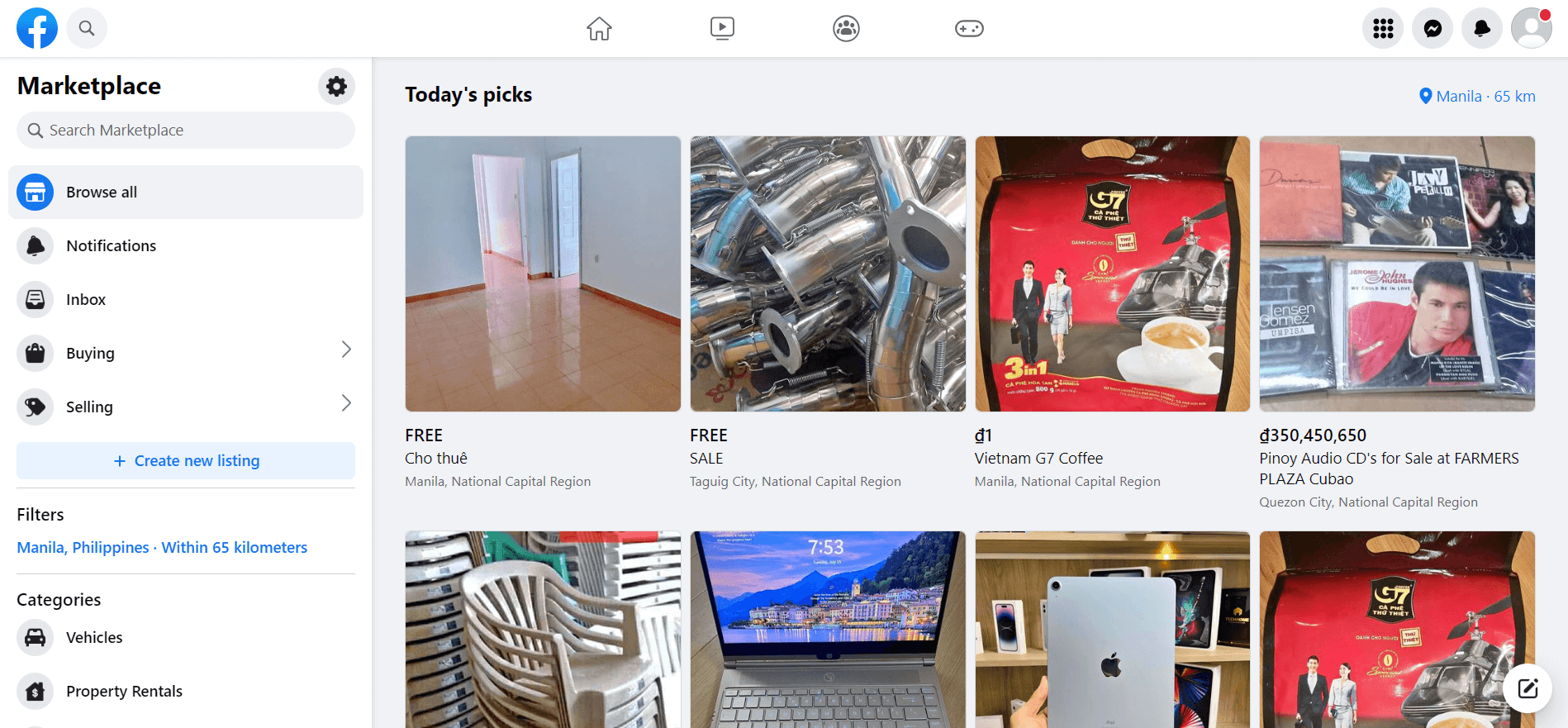This screenshot has width=1568, height=728.
Task: Open Manila, Philippines within 65 kilometers filter
Action: [162, 547]
